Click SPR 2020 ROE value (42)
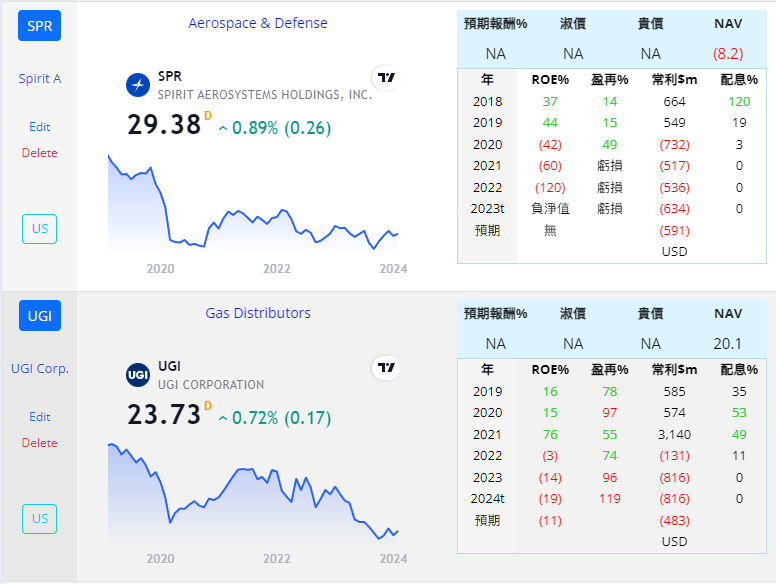Image resolution: width=776 pixels, height=584 pixels. 550,145
